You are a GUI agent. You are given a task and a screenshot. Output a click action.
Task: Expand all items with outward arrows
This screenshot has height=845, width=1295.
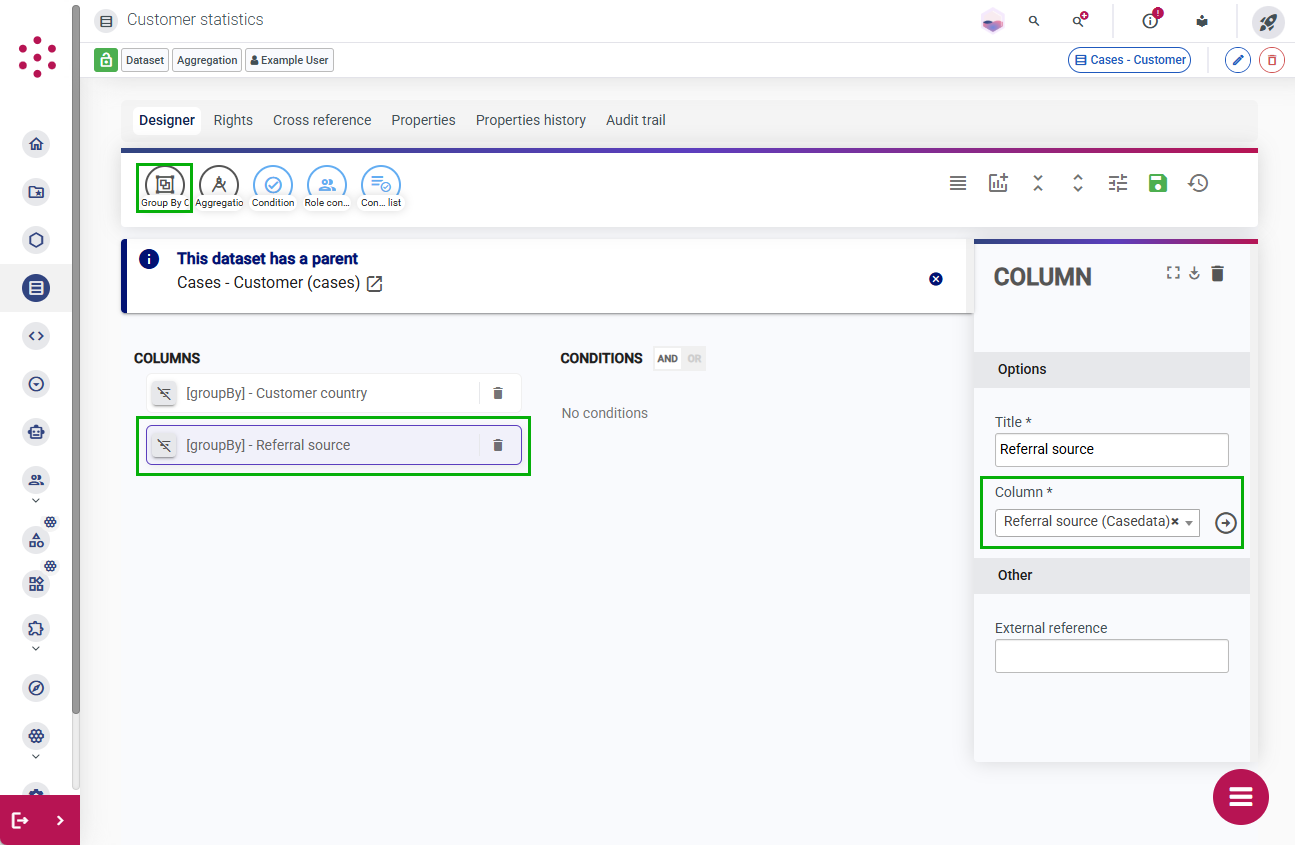1078,183
